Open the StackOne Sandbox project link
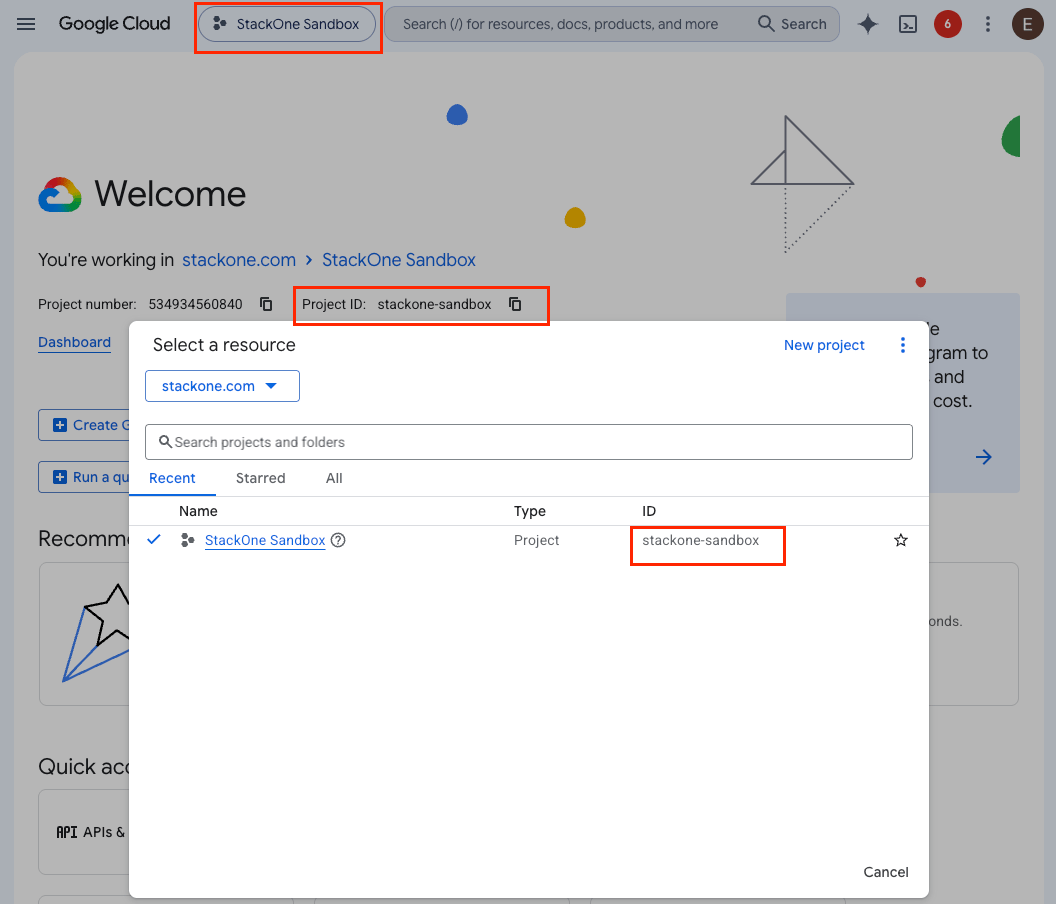Screen dimensions: 1056x904 265,540
